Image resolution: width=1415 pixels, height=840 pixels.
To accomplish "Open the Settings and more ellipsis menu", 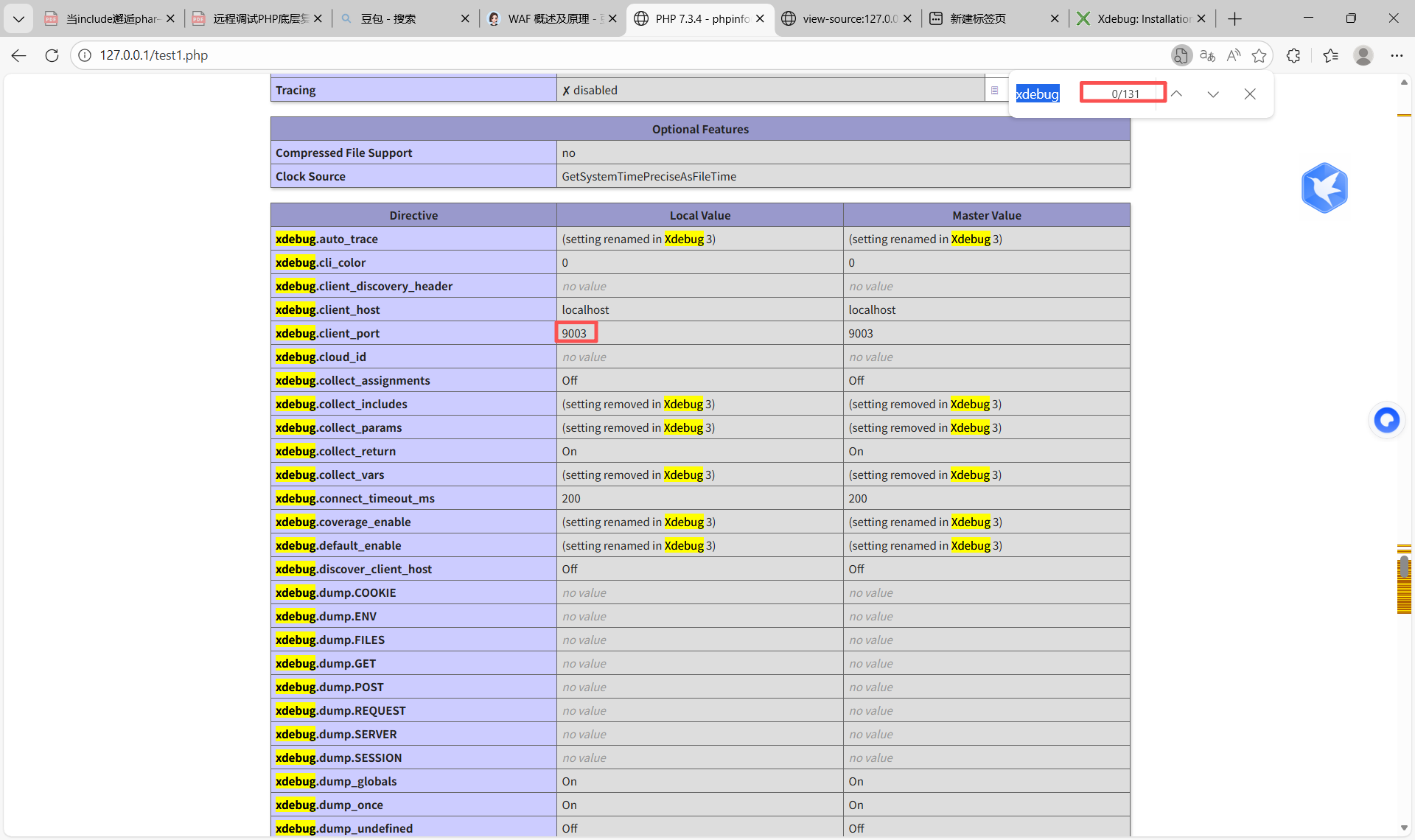I will click(x=1397, y=55).
